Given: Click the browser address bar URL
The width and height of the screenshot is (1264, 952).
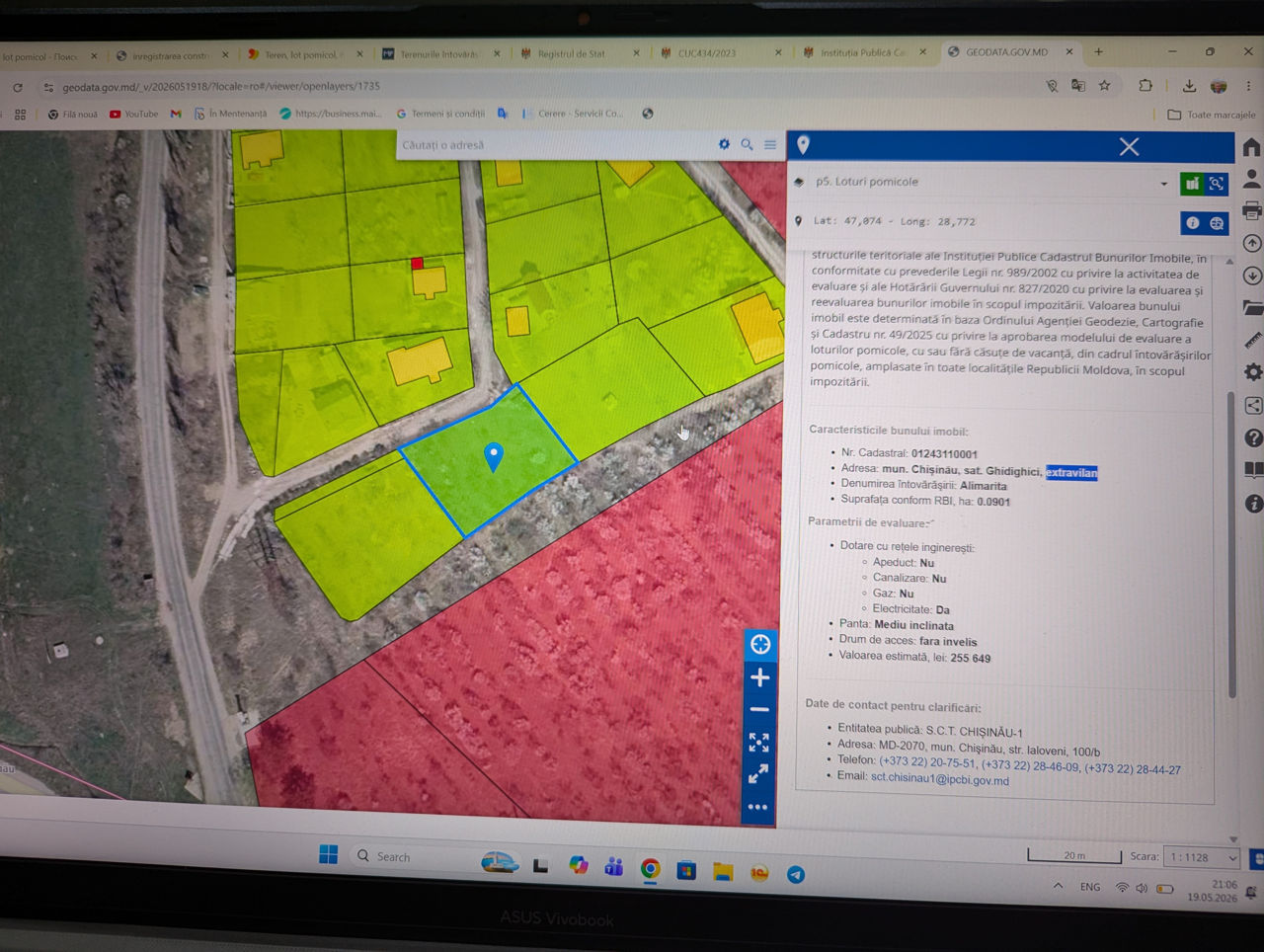Looking at the screenshot, I should (221, 87).
